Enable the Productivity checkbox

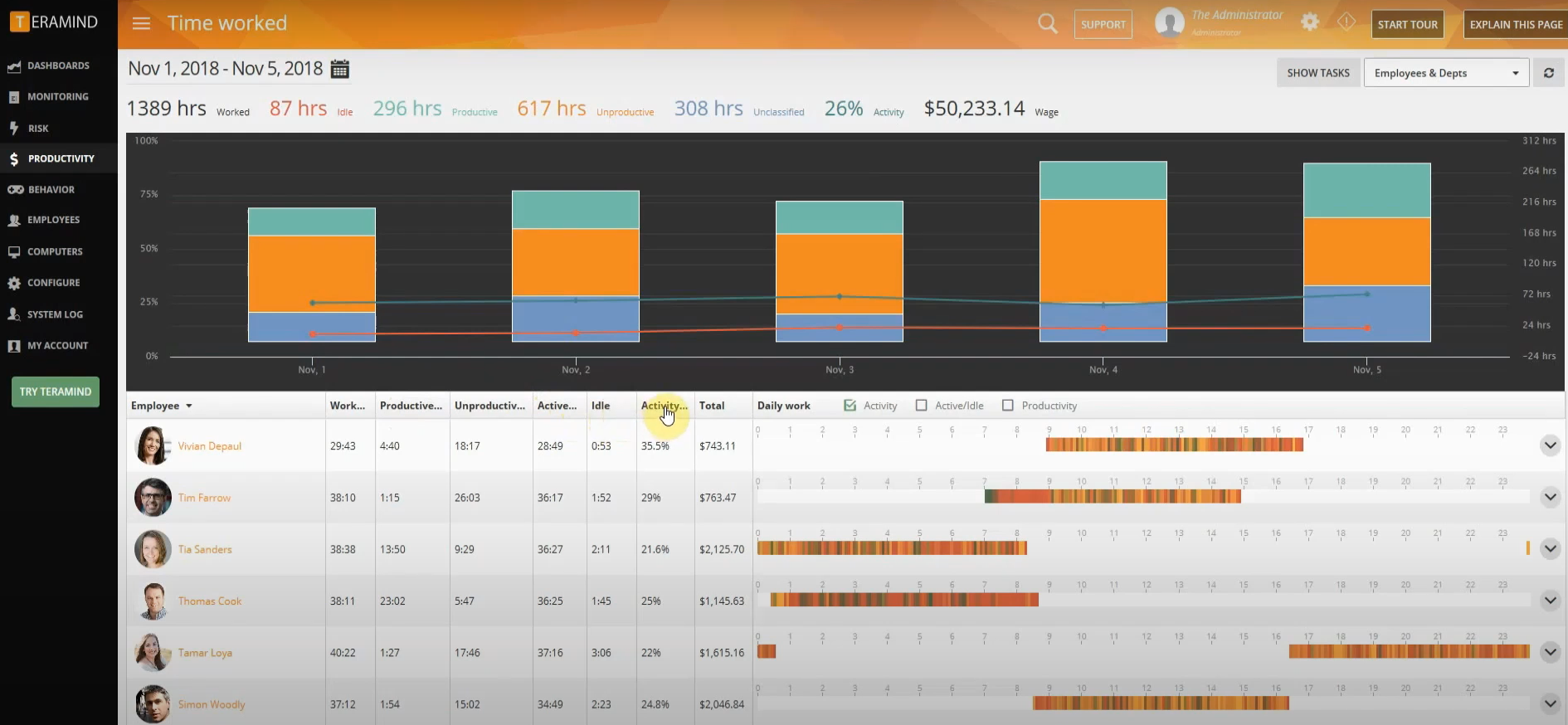[1008, 406]
